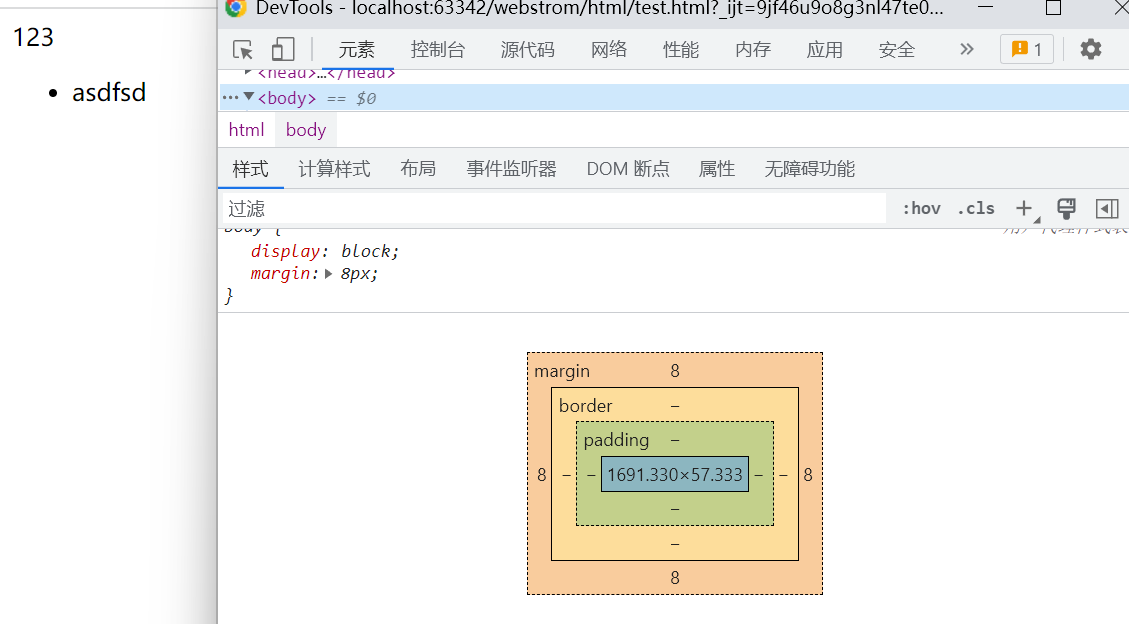Open DevTools settings gear
This screenshot has width=1129, height=624.
(x=1091, y=49)
